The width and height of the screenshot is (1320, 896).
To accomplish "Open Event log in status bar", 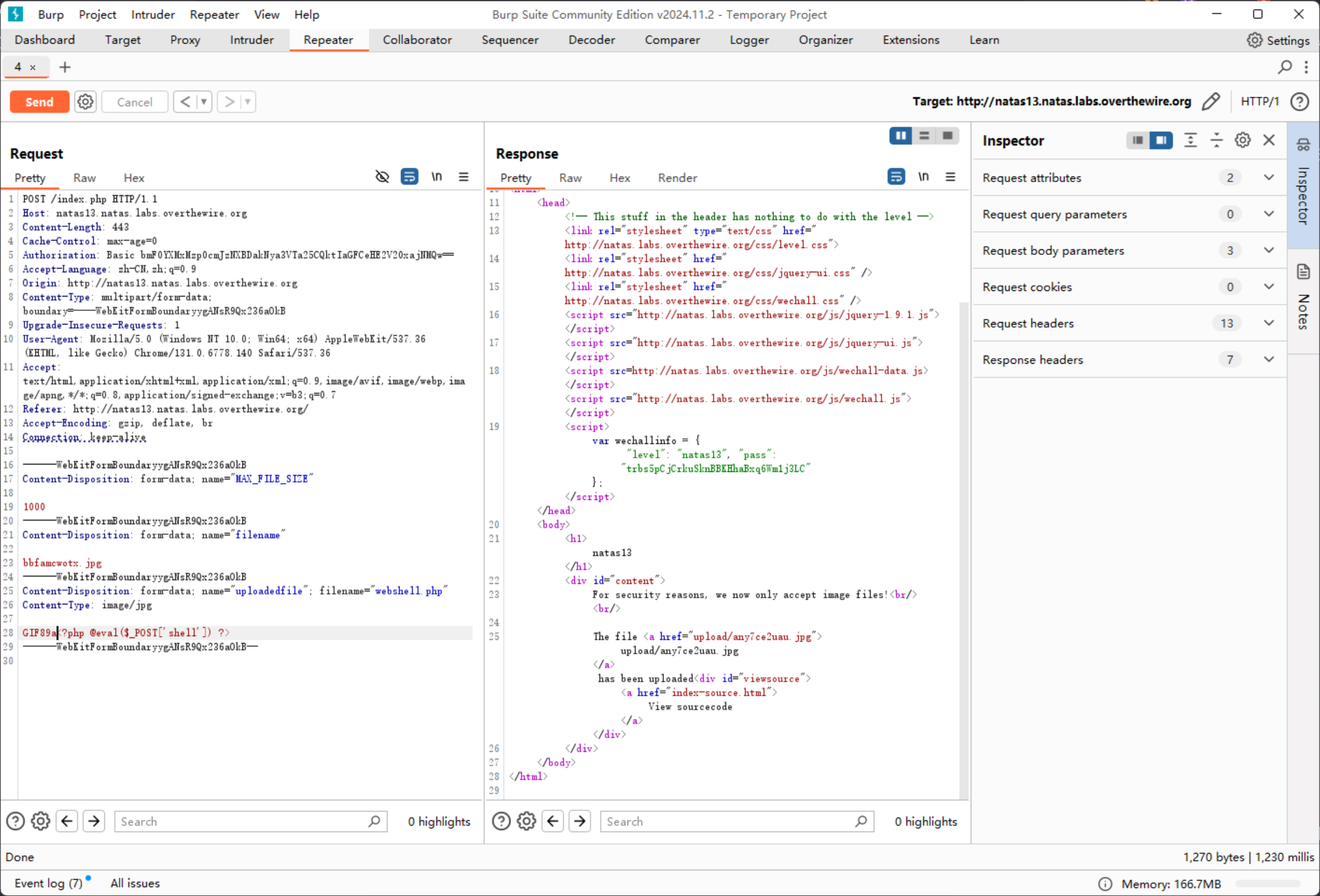I will 48,883.
